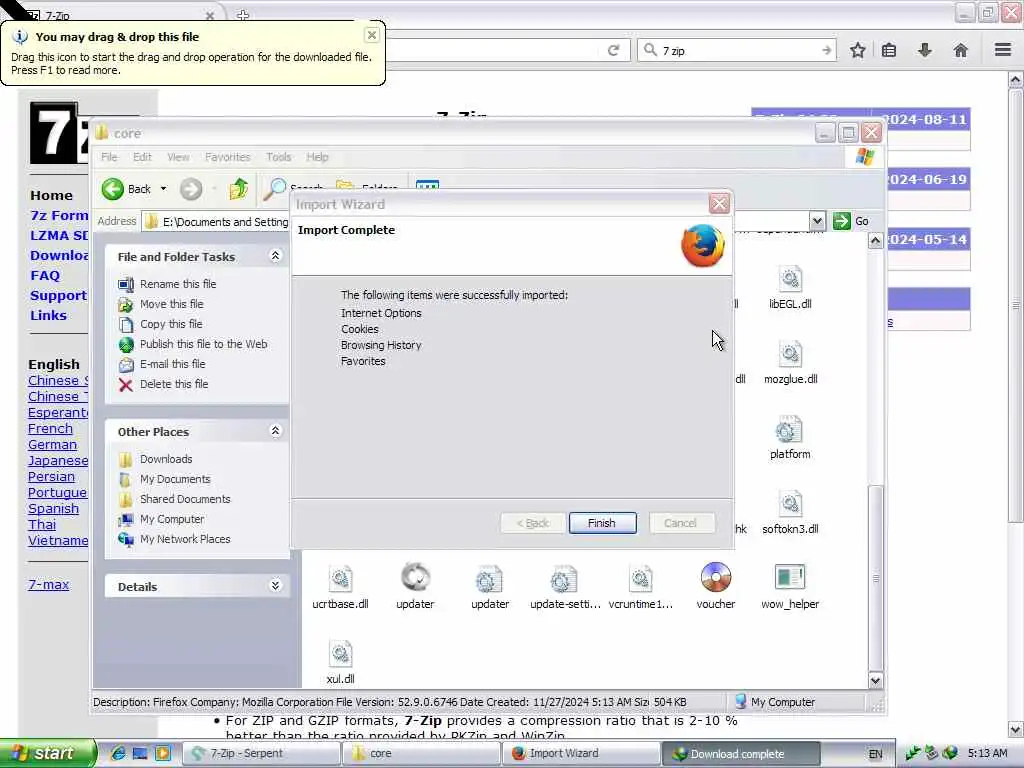Open the Favorites menu in core window
The image size is (1024, 768).
pyautogui.click(x=227, y=157)
